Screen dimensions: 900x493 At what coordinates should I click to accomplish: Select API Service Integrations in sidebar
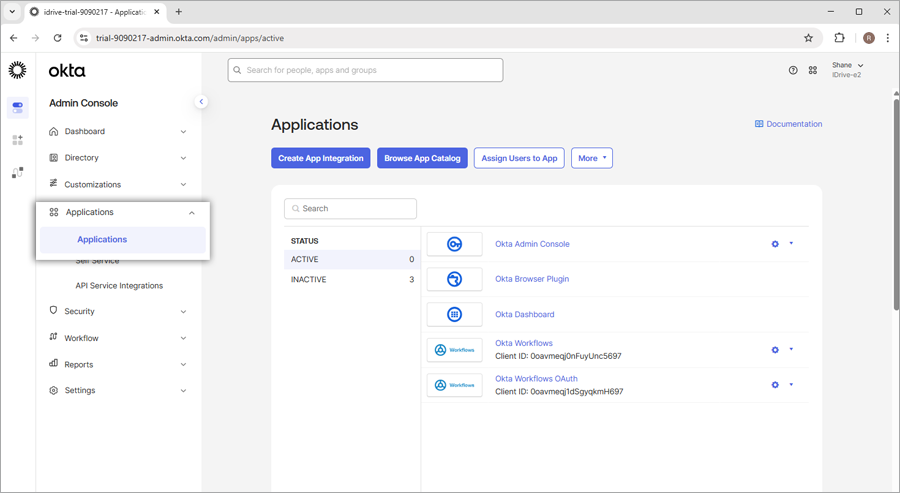click(x=119, y=286)
